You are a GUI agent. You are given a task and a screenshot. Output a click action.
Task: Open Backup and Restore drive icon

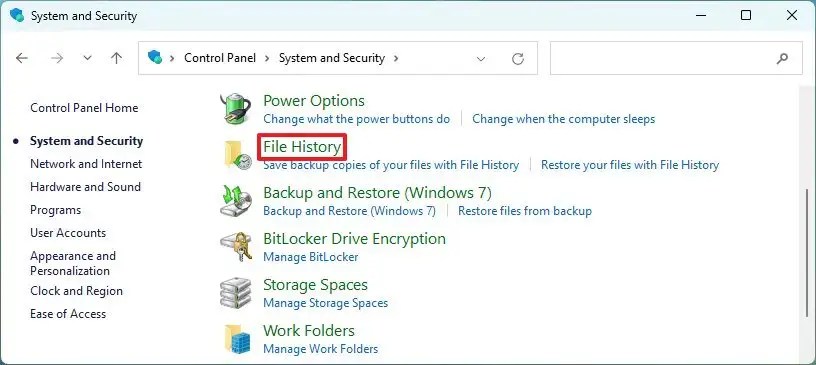[235, 201]
